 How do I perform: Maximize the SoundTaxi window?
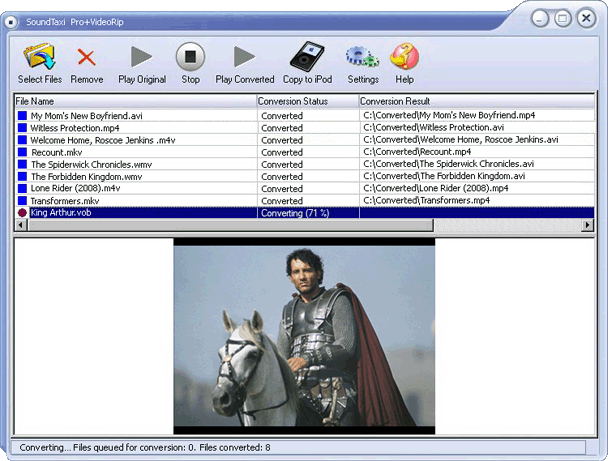click(563, 18)
